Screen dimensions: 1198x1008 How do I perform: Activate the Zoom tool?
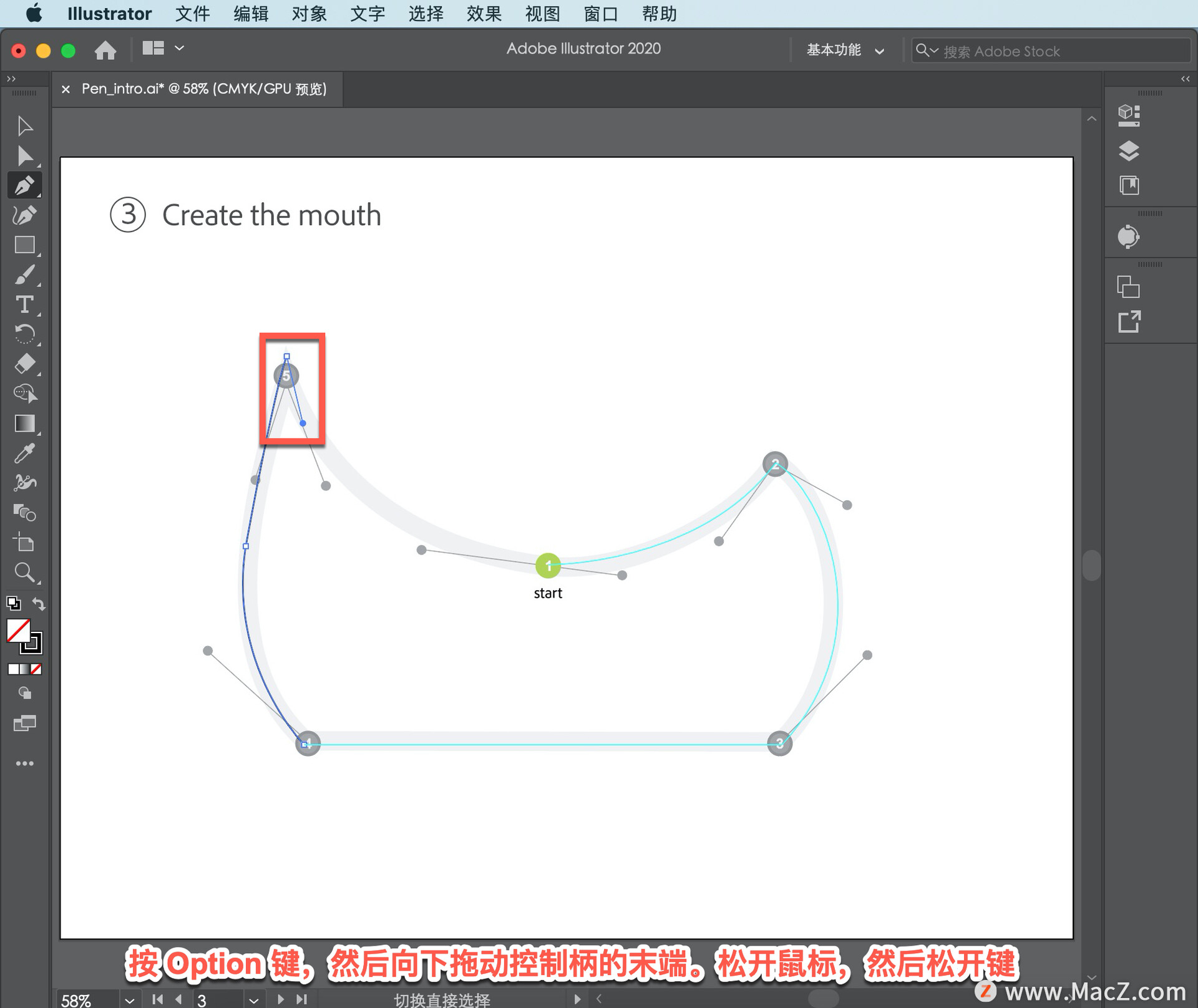(25, 572)
